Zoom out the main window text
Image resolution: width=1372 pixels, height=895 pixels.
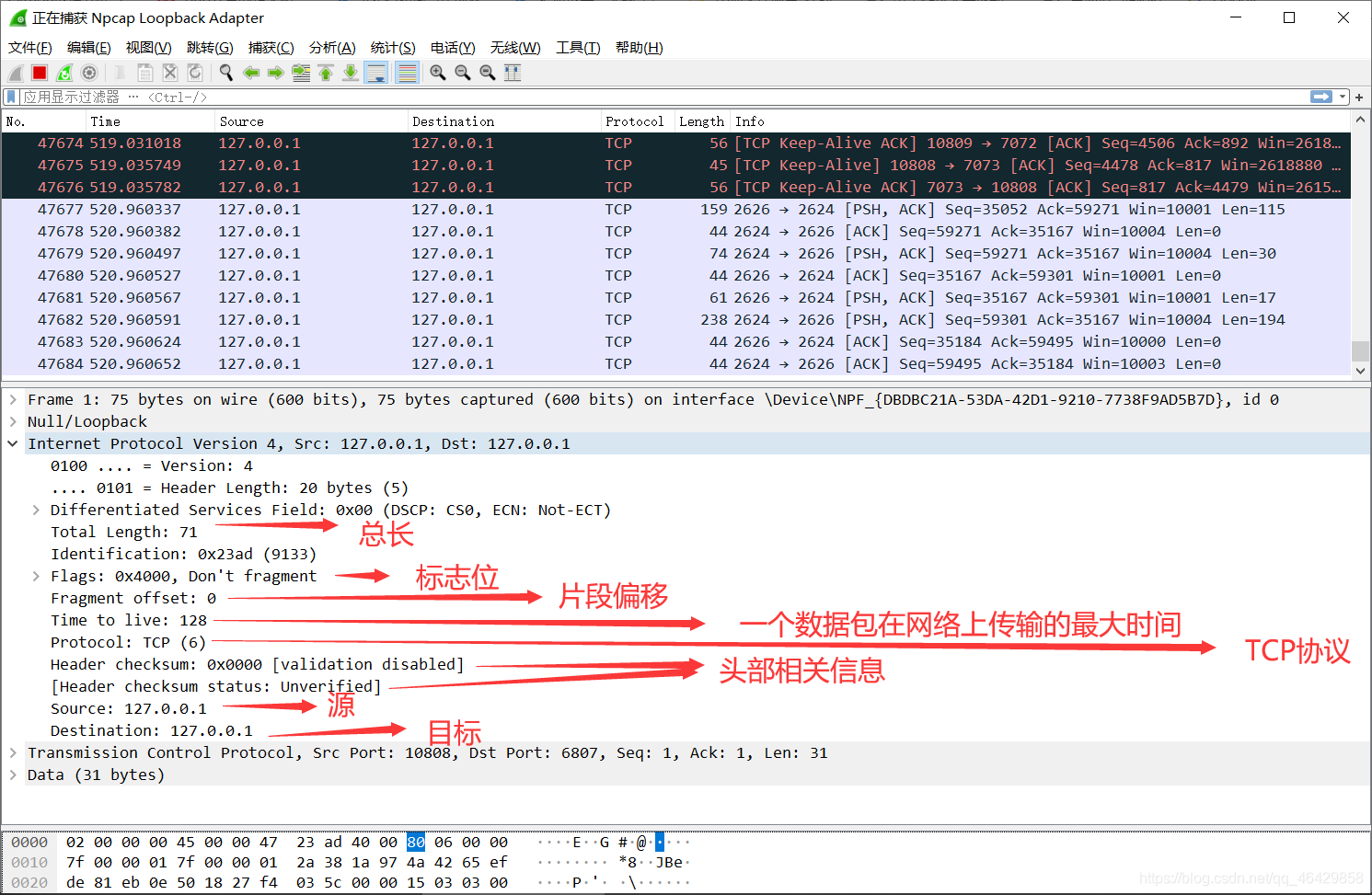463,73
